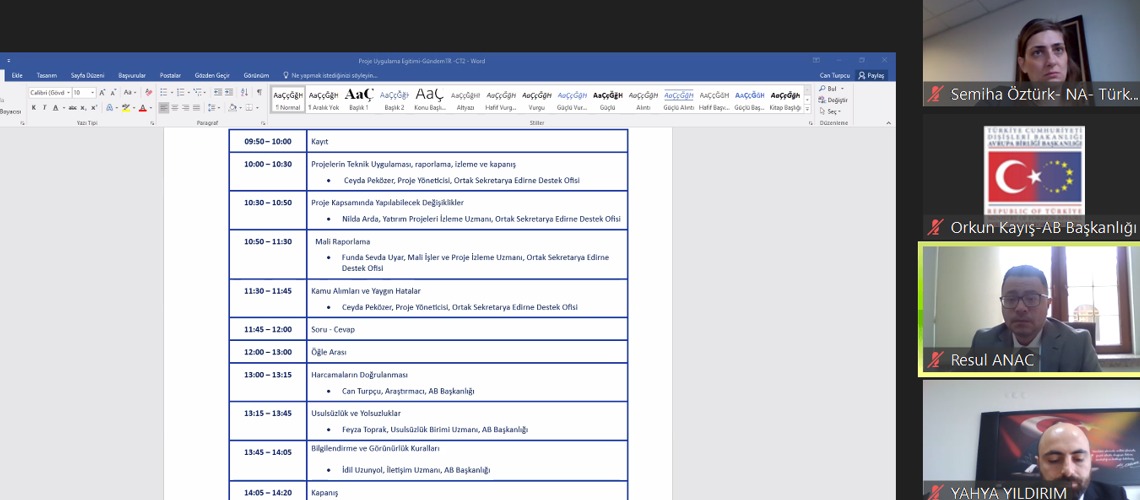Toggle show paragraph marks (¶)

[x=259, y=93]
